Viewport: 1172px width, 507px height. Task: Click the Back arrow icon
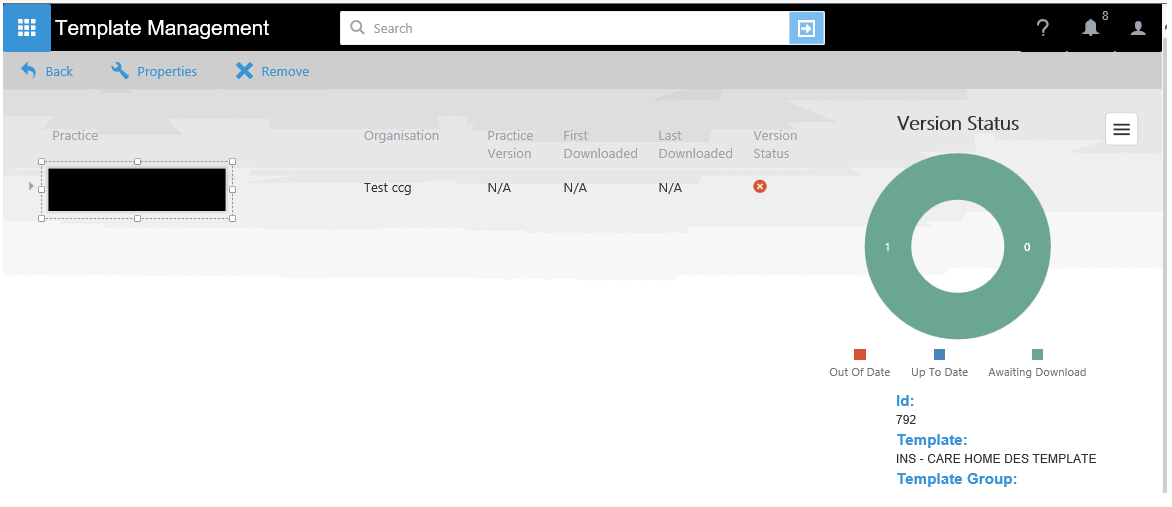(29, 71)
